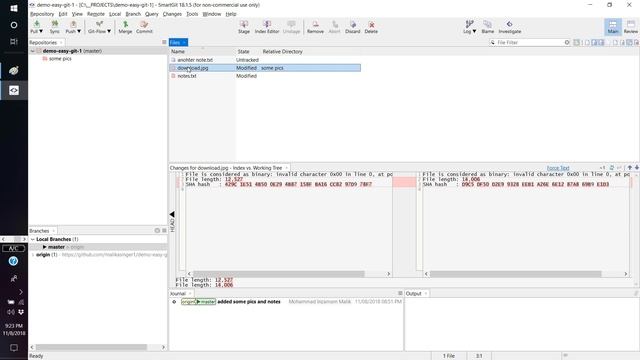The width and height of the screenshot is (640, 360).
Task: Select the Output tab
Action: (416, 293)
